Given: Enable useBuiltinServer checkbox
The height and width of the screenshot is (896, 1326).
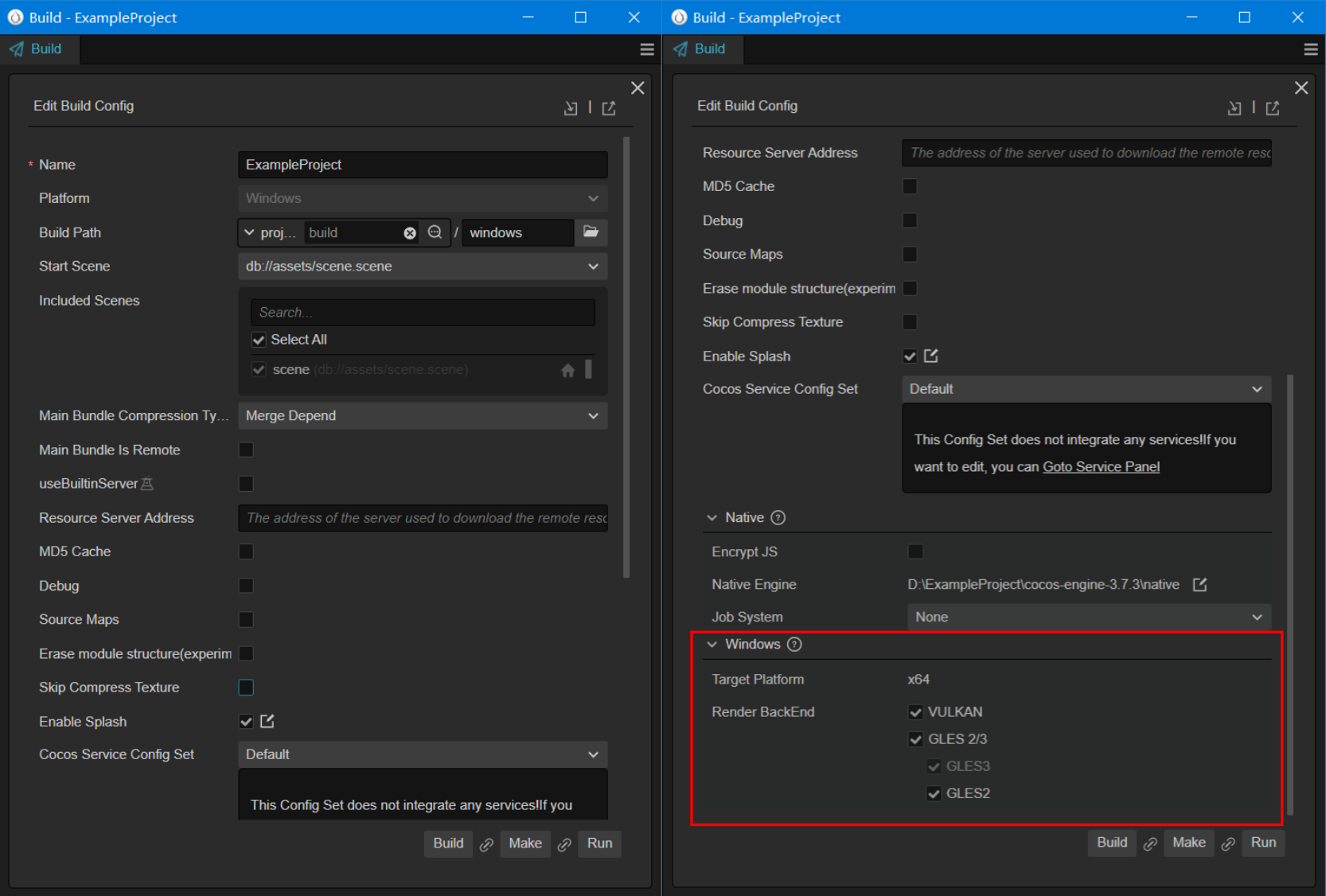Looking at the screenshot, I should [x=246, y=484].
